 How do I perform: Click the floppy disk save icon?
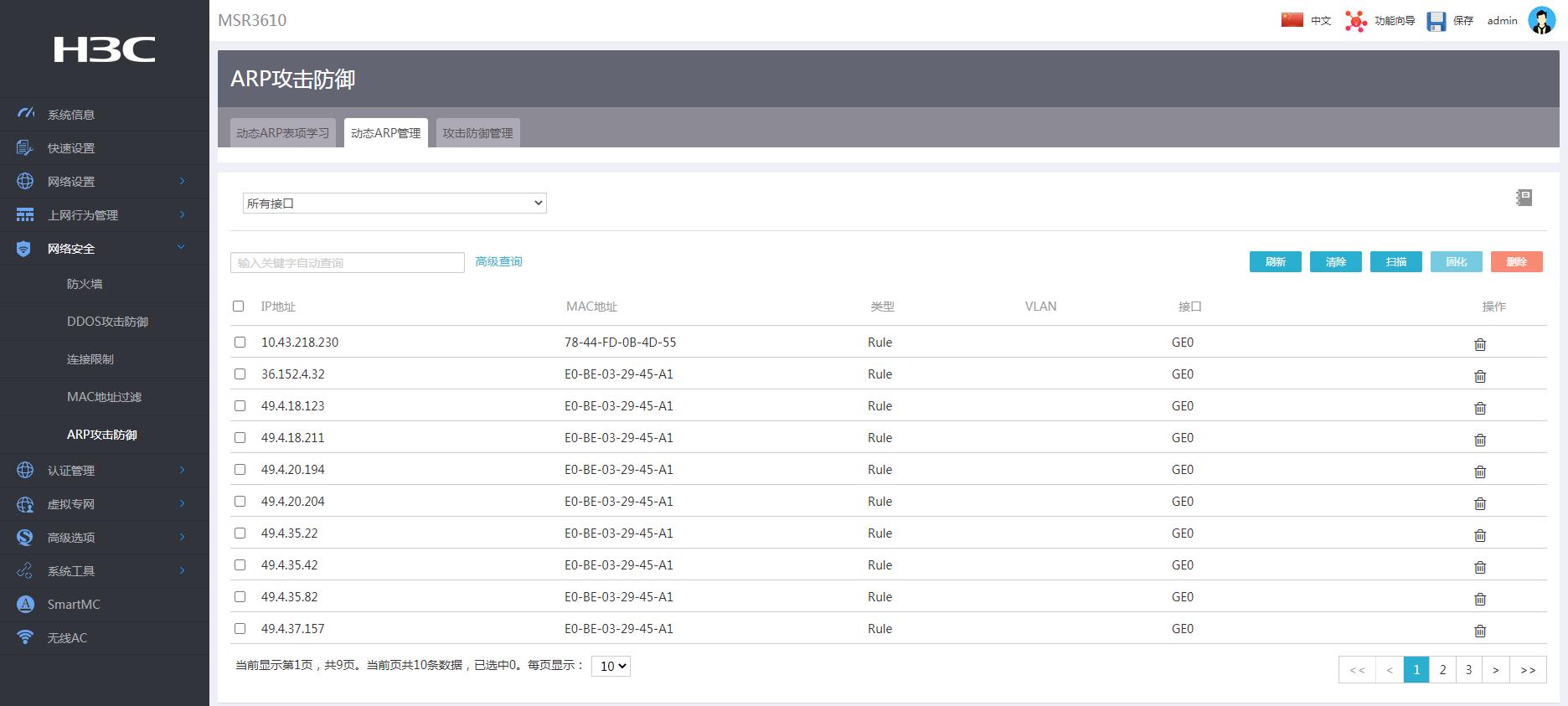1436,21
